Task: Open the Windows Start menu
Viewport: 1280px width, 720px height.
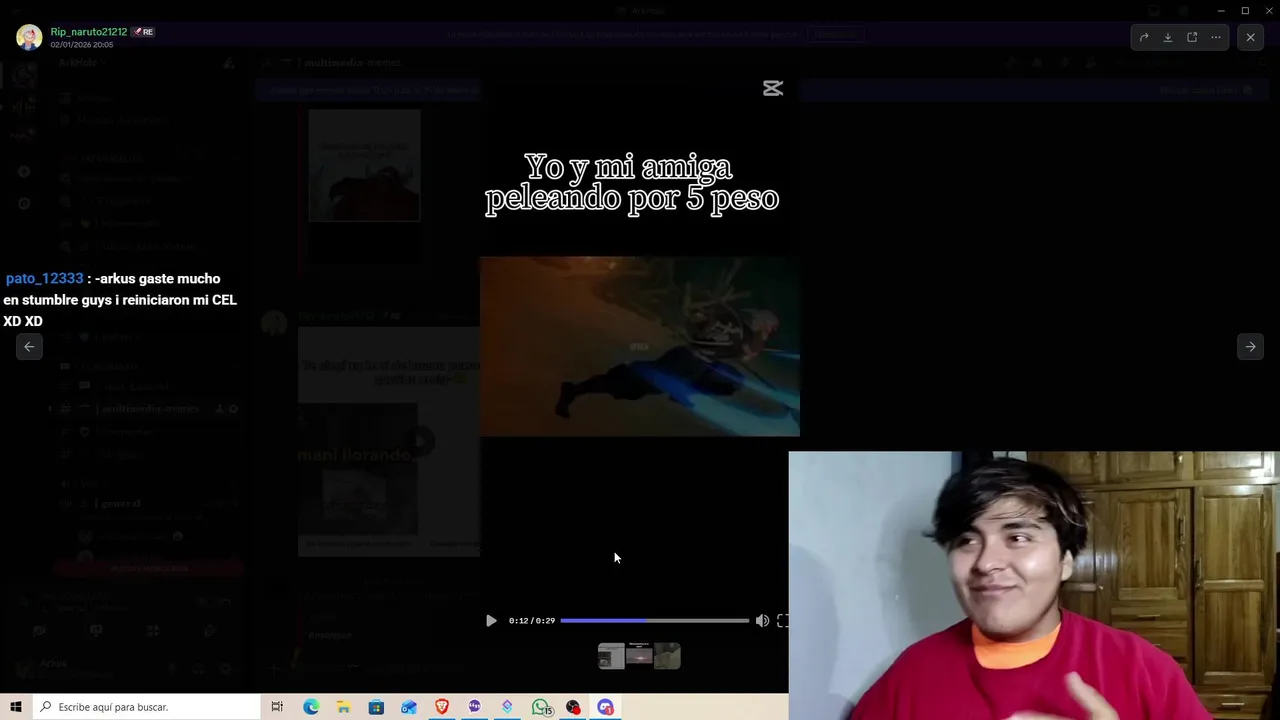Action: coord(16,707)
